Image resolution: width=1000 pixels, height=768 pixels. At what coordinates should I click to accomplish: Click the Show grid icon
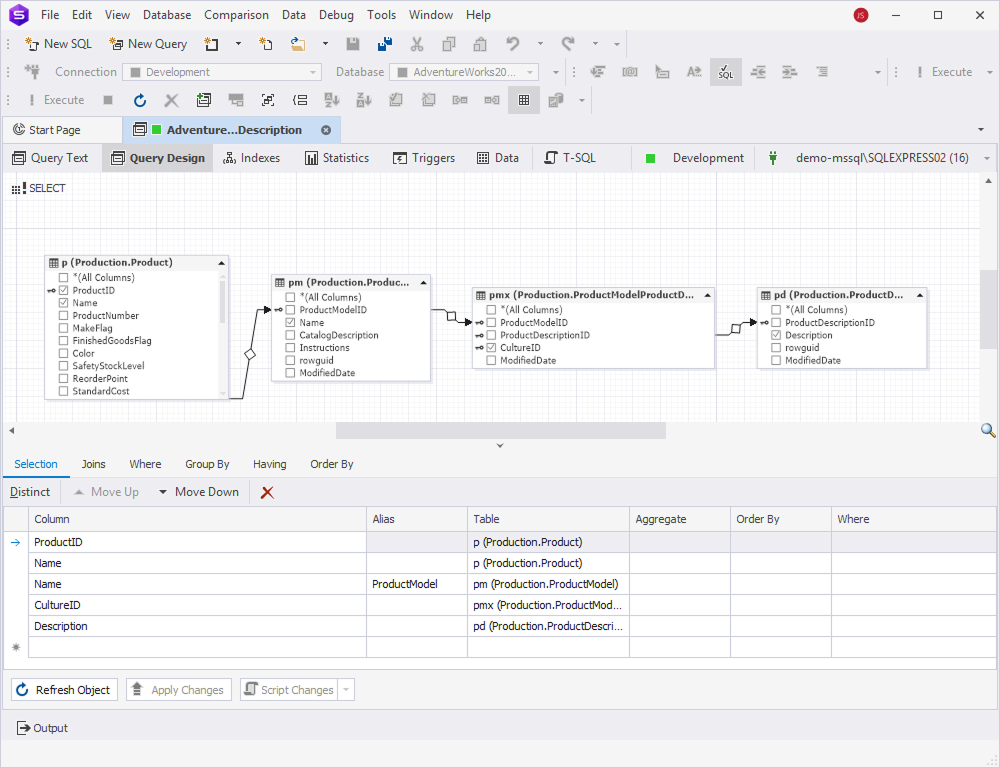[x=524, y=100]
